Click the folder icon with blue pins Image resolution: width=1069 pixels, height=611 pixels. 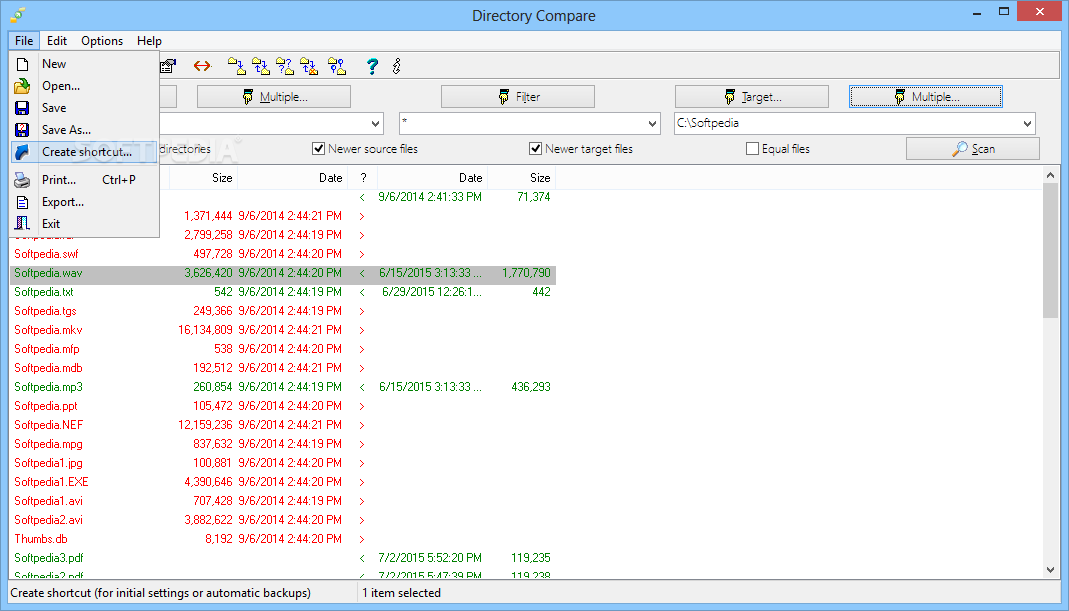point(337,66)
